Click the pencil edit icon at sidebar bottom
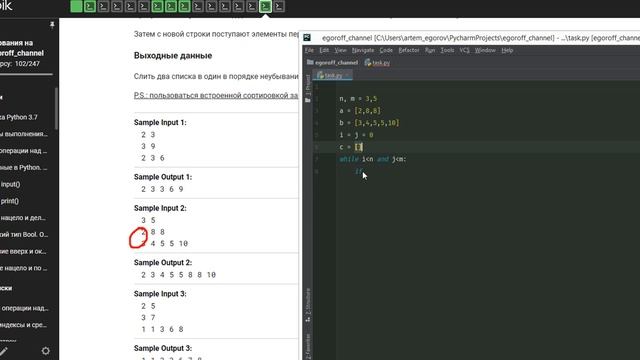The image size is (640, 360). click(3, 351)
